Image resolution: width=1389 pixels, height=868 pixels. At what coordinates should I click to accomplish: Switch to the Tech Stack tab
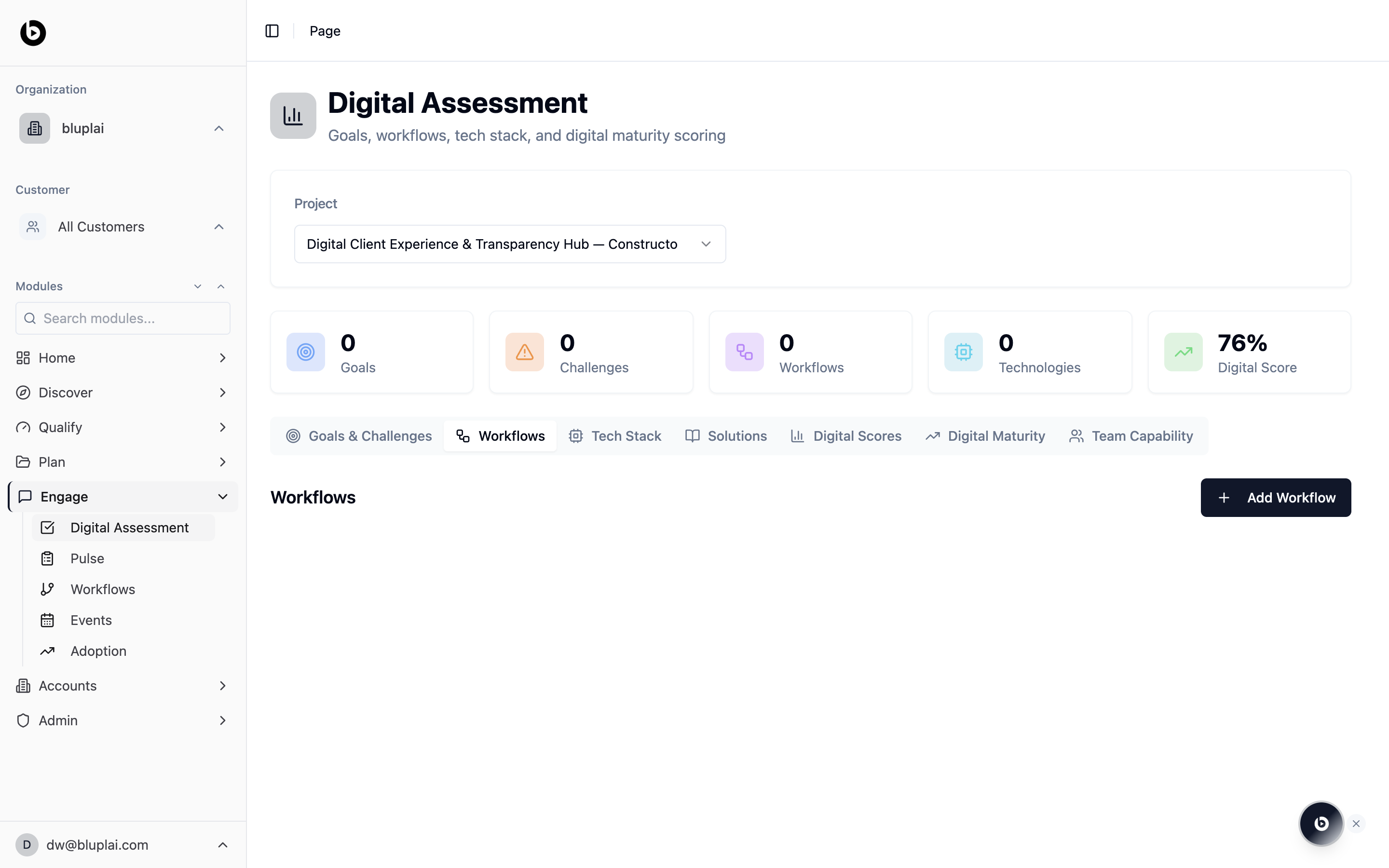tap(615, 436)
